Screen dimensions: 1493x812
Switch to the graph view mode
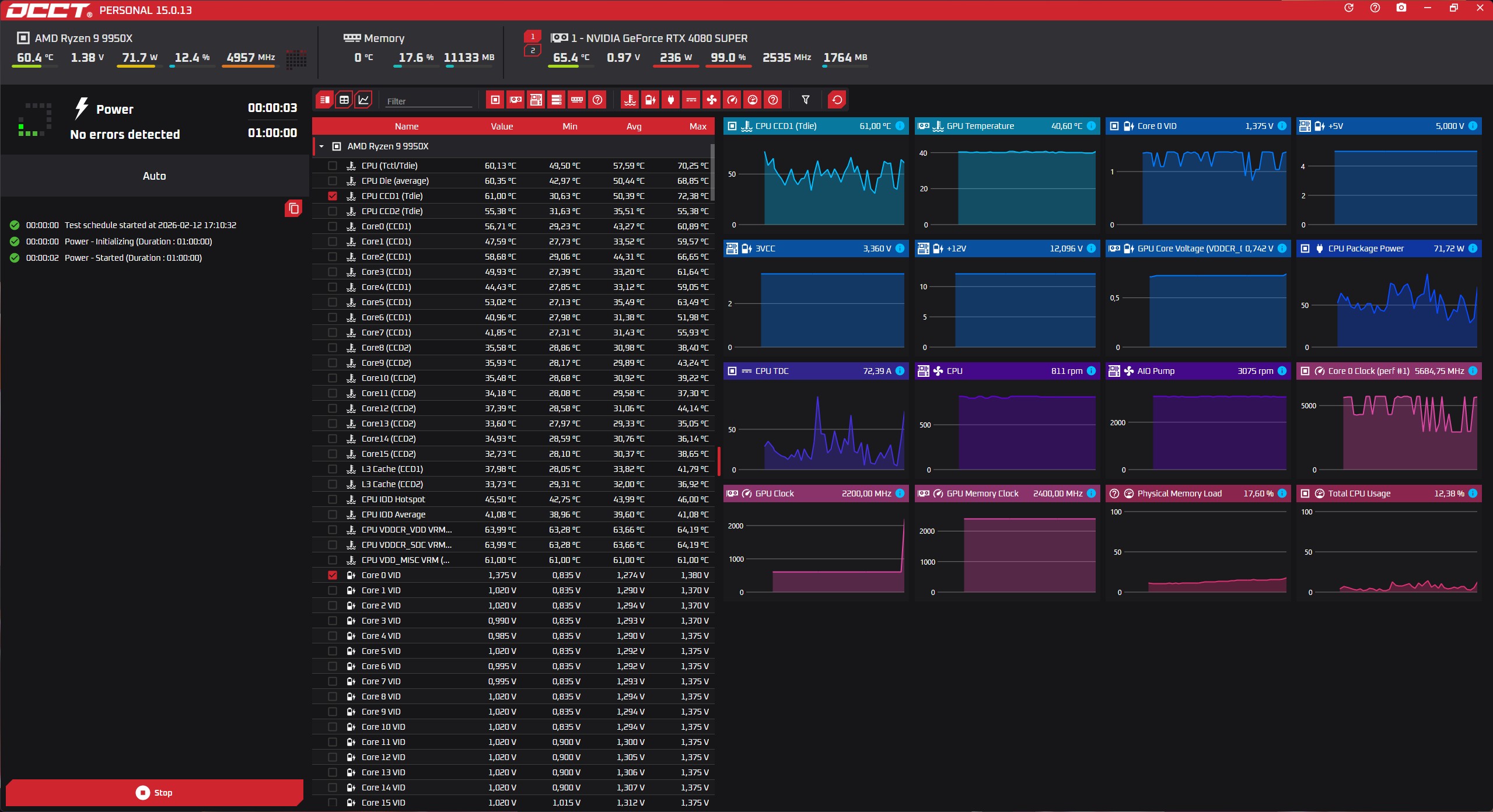click(x=363, y=100)
